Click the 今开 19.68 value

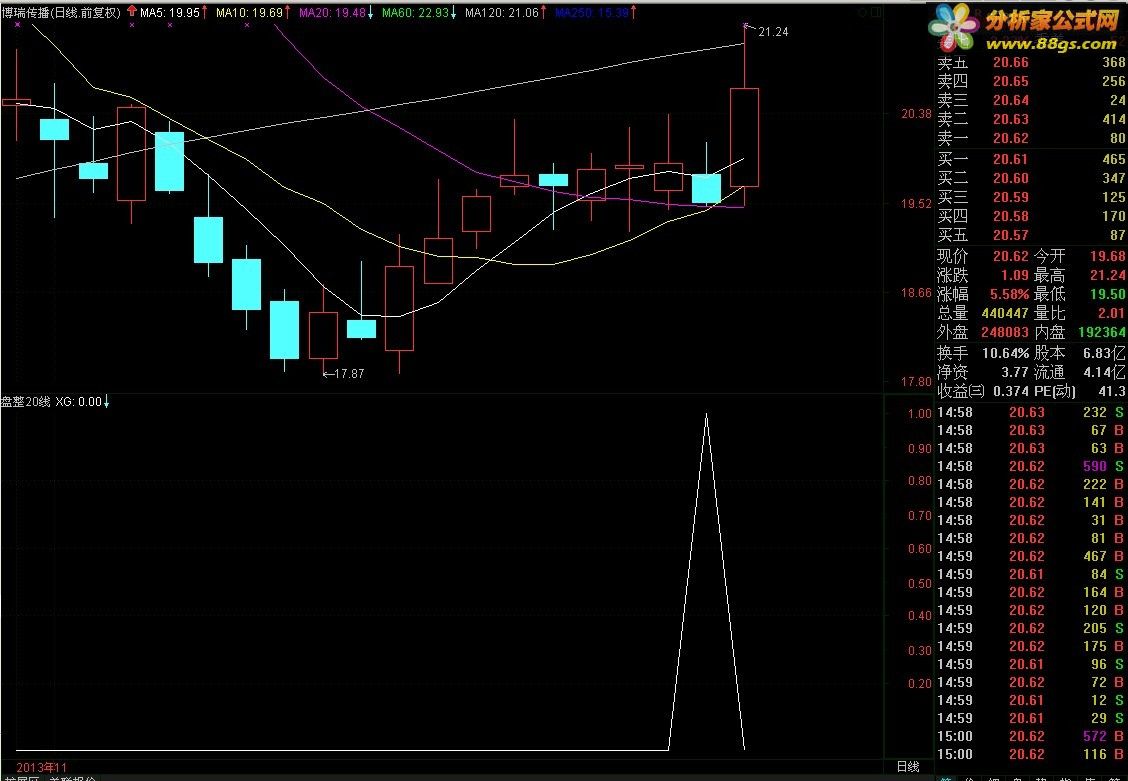point(1108,256)
